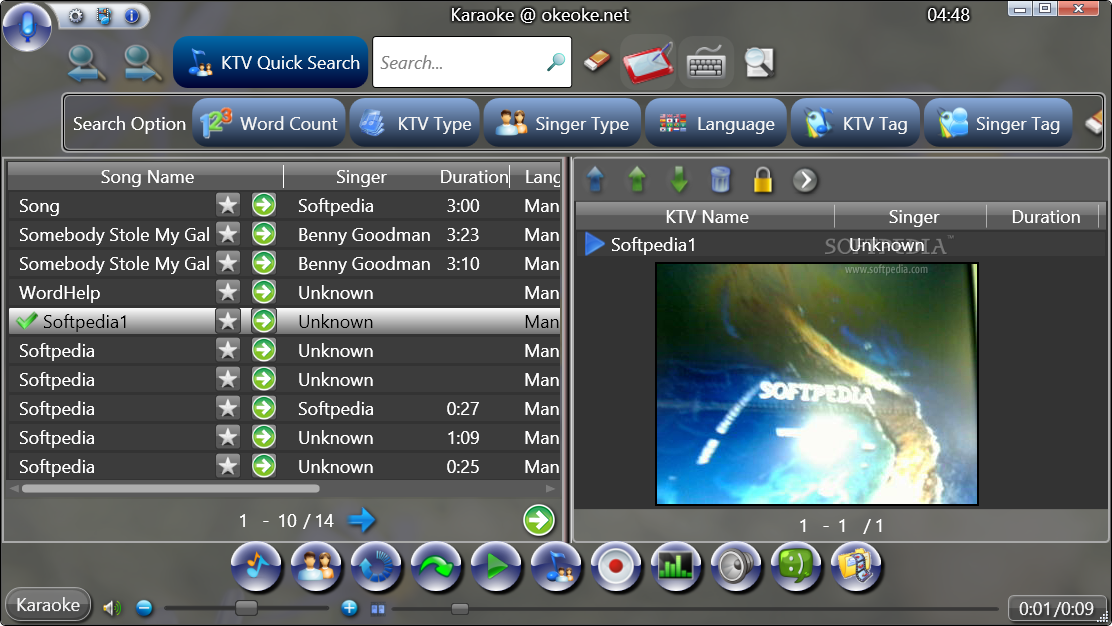The height and width of the screenshot is (626, 1112).
Task: Click the volume slider handle
Action: (x=246, y=608)
